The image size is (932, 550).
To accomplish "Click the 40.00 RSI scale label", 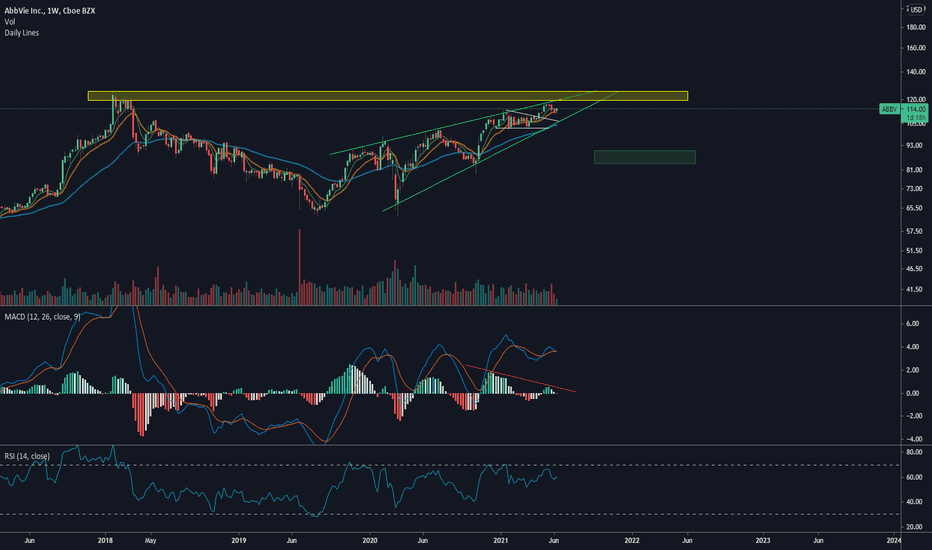I will point(914,502).
